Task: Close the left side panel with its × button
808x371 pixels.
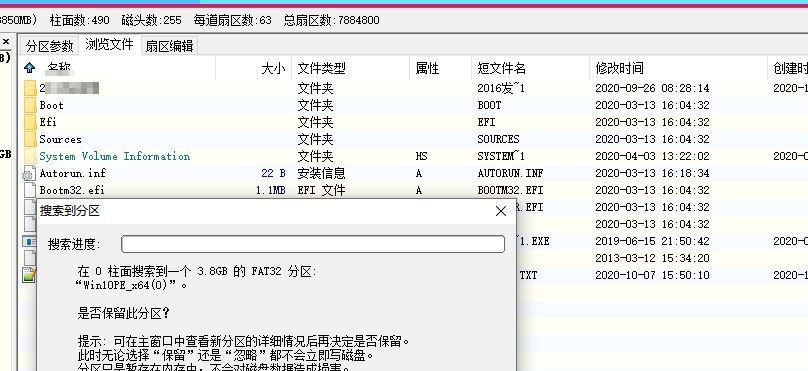Action: 6,41
